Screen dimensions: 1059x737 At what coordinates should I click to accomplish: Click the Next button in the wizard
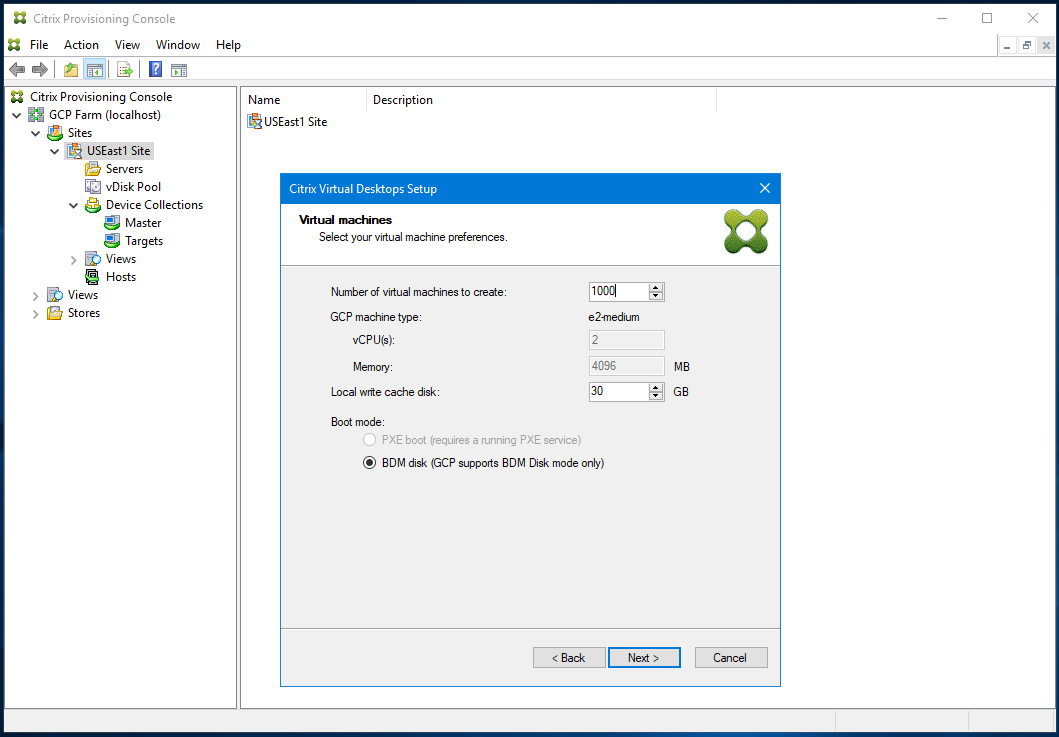coord(644,657)
